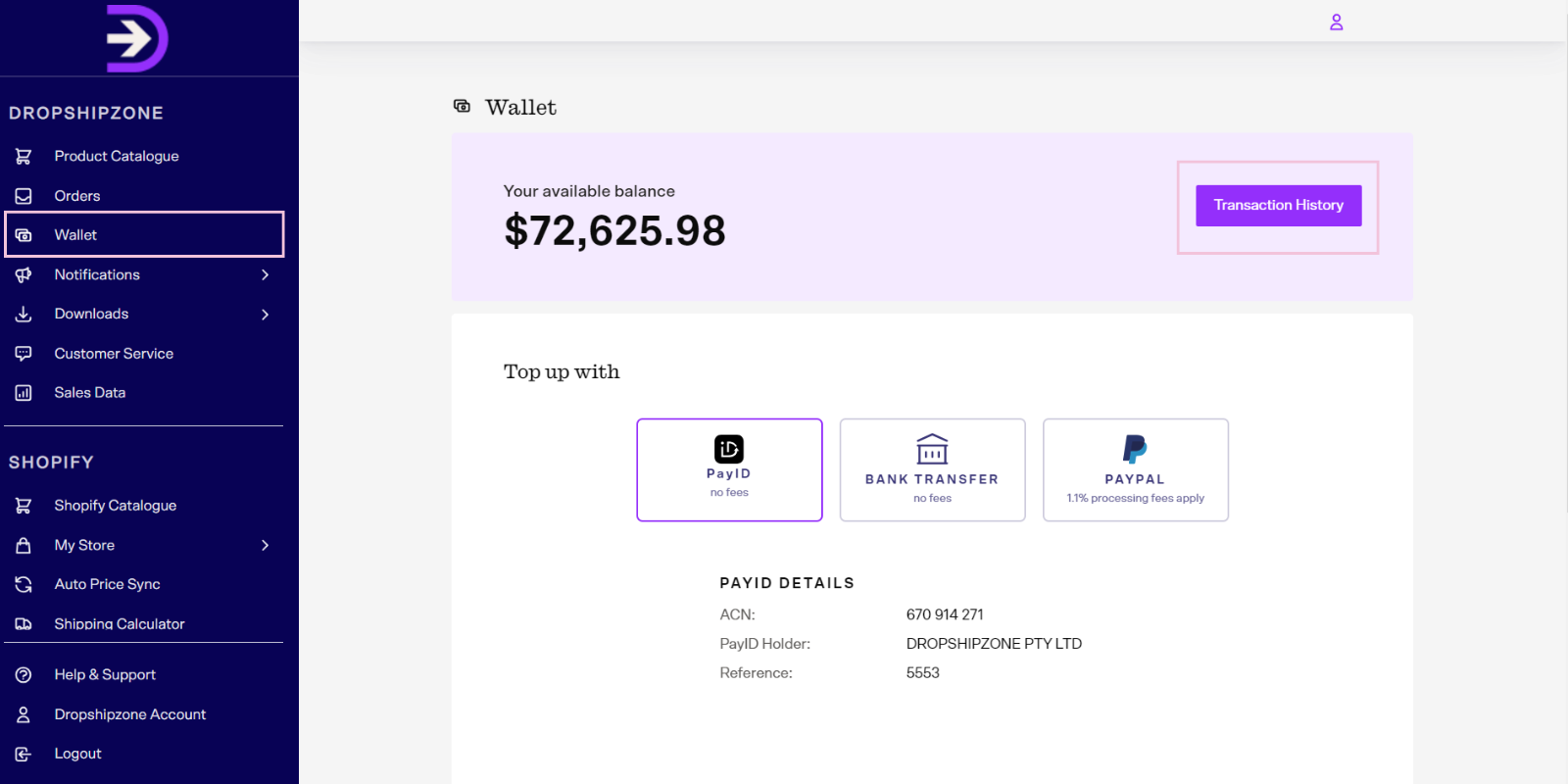This screenshot has height=784, width=1568.
Task: Click the My Store bag icon
Action: [x=24, y=545]
